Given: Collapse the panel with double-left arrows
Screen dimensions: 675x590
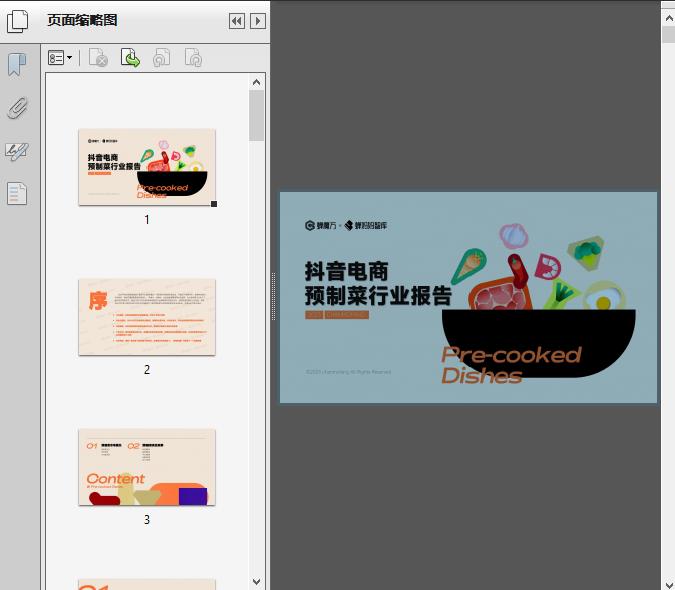Looking at the screenshot, I should pos(237,21).
